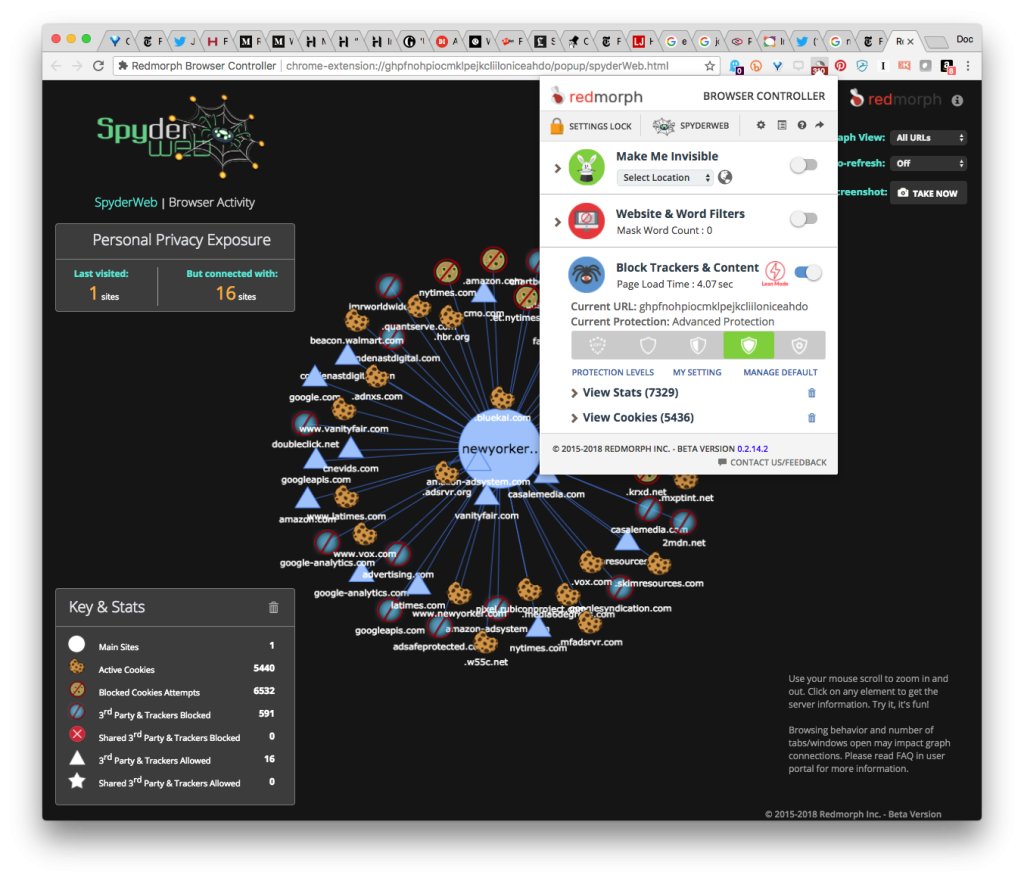Click the Lean Mode lightning icon
1024x881 pixels.
coord(776,272)
